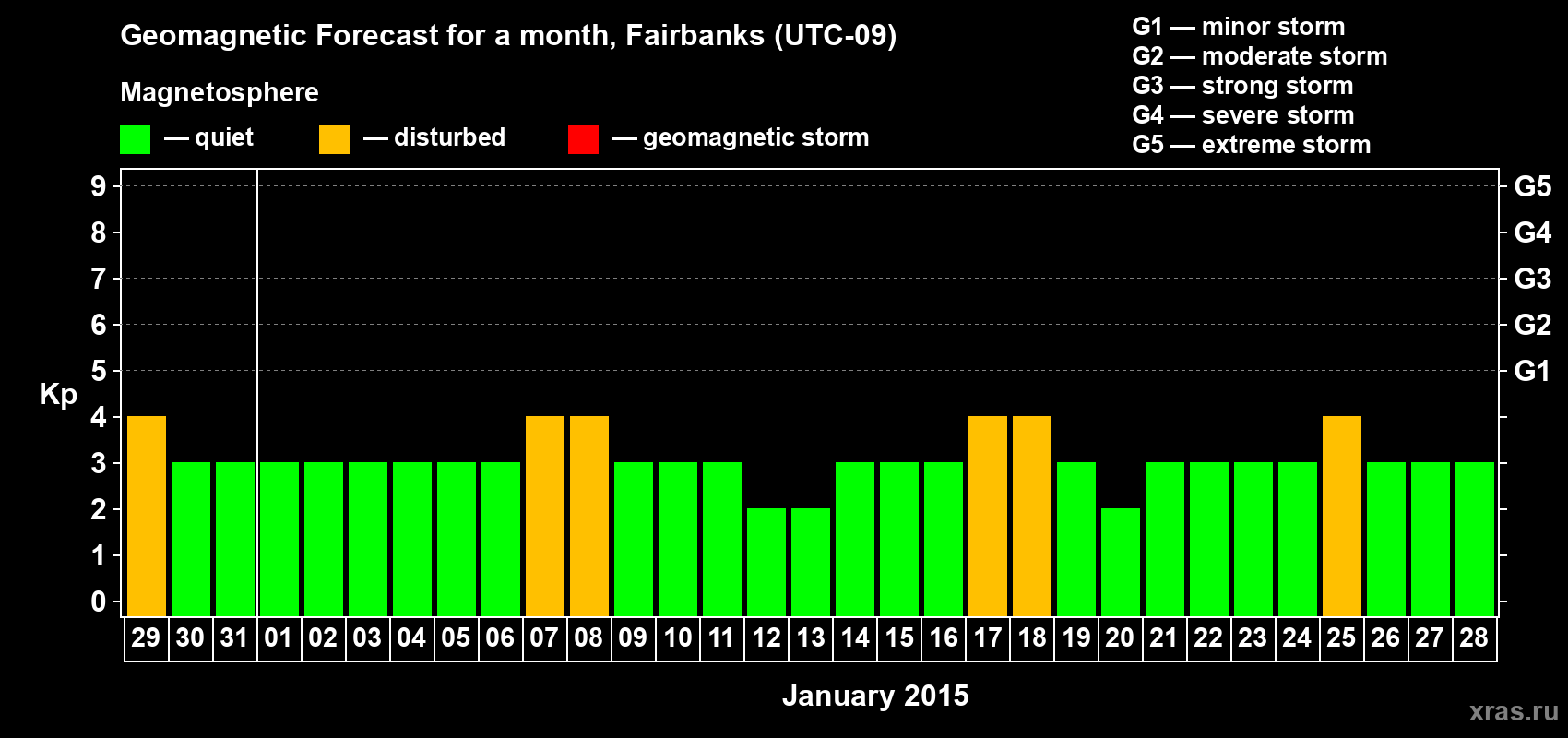Click the '— quiet' legend label

point(208,138)
